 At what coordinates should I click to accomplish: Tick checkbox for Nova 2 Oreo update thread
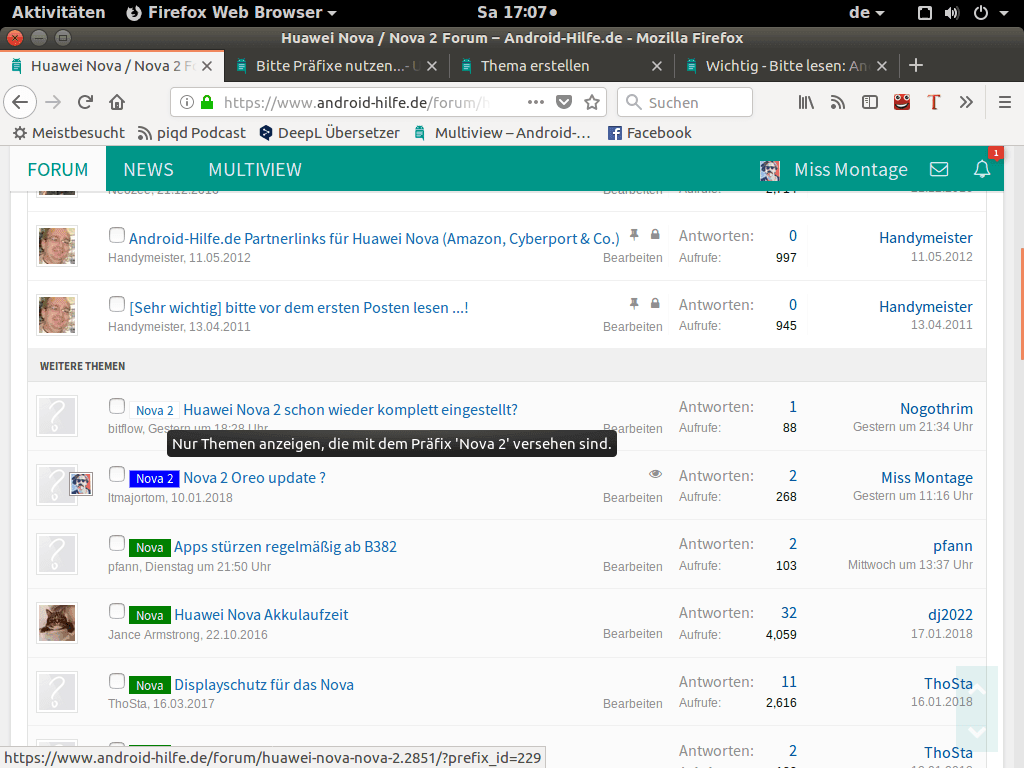117,474
